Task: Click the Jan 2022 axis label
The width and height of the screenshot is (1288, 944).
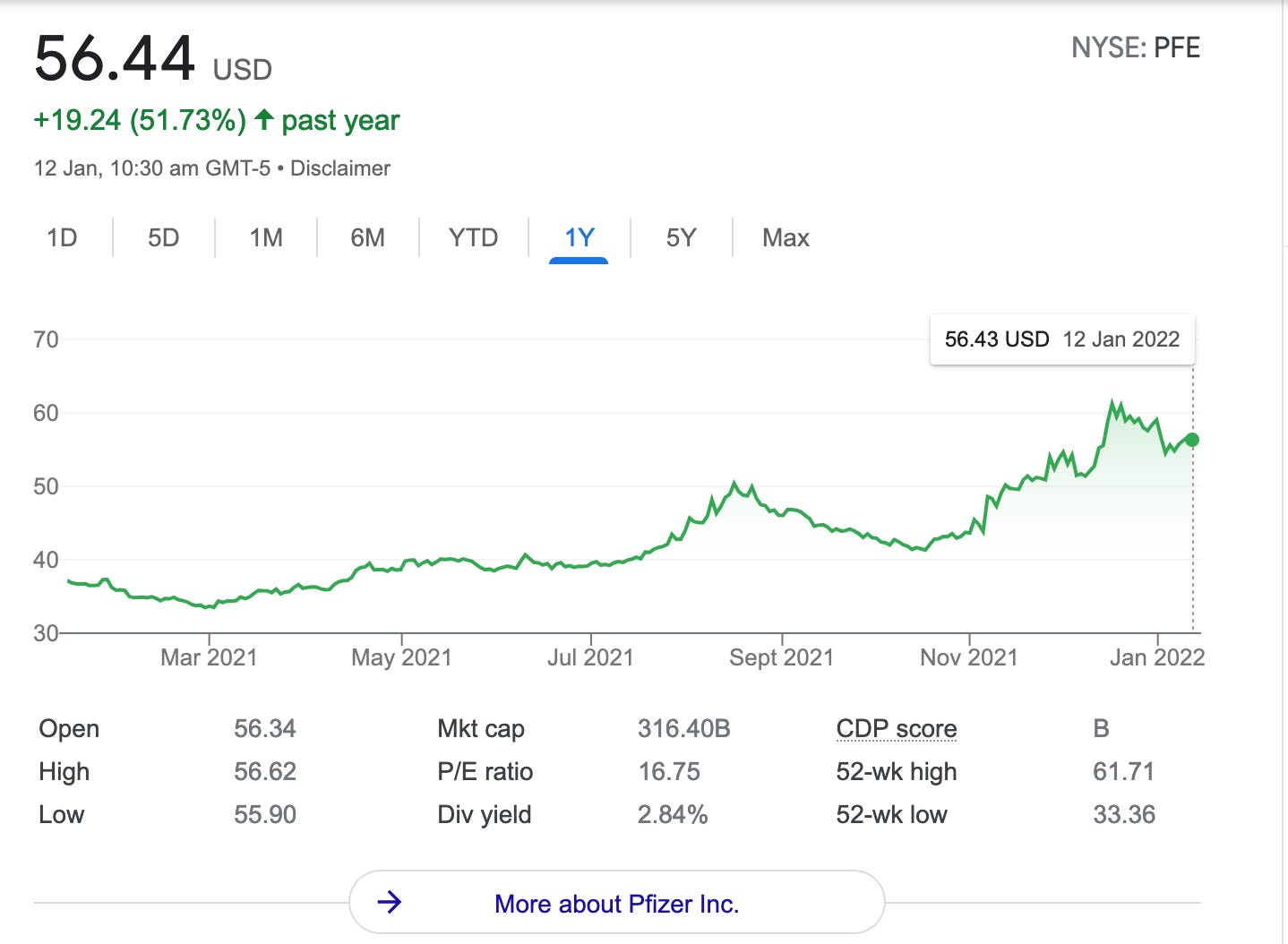Action: pos(1157,658)
